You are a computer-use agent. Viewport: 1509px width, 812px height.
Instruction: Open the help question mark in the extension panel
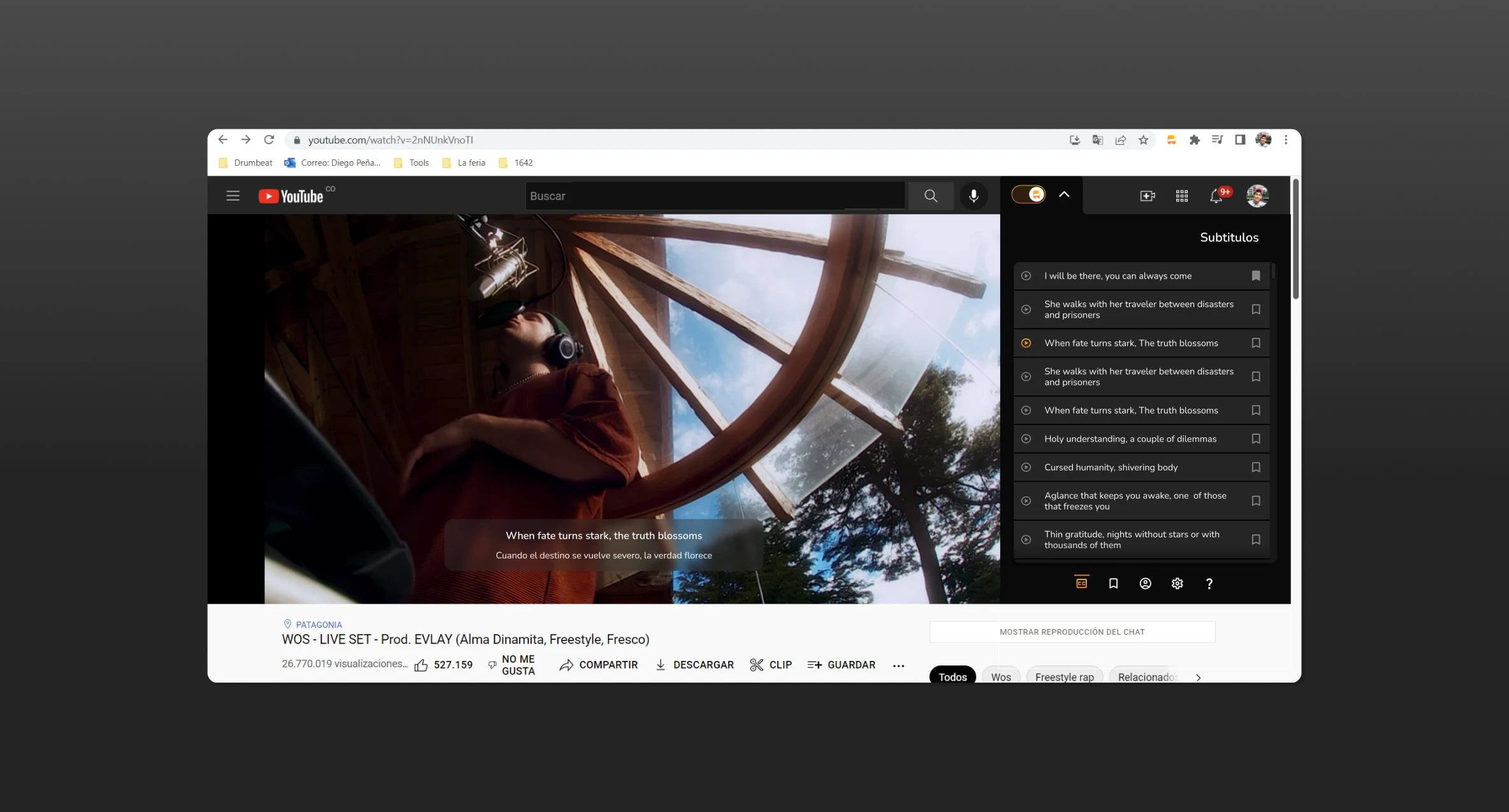pos(1209,583)
